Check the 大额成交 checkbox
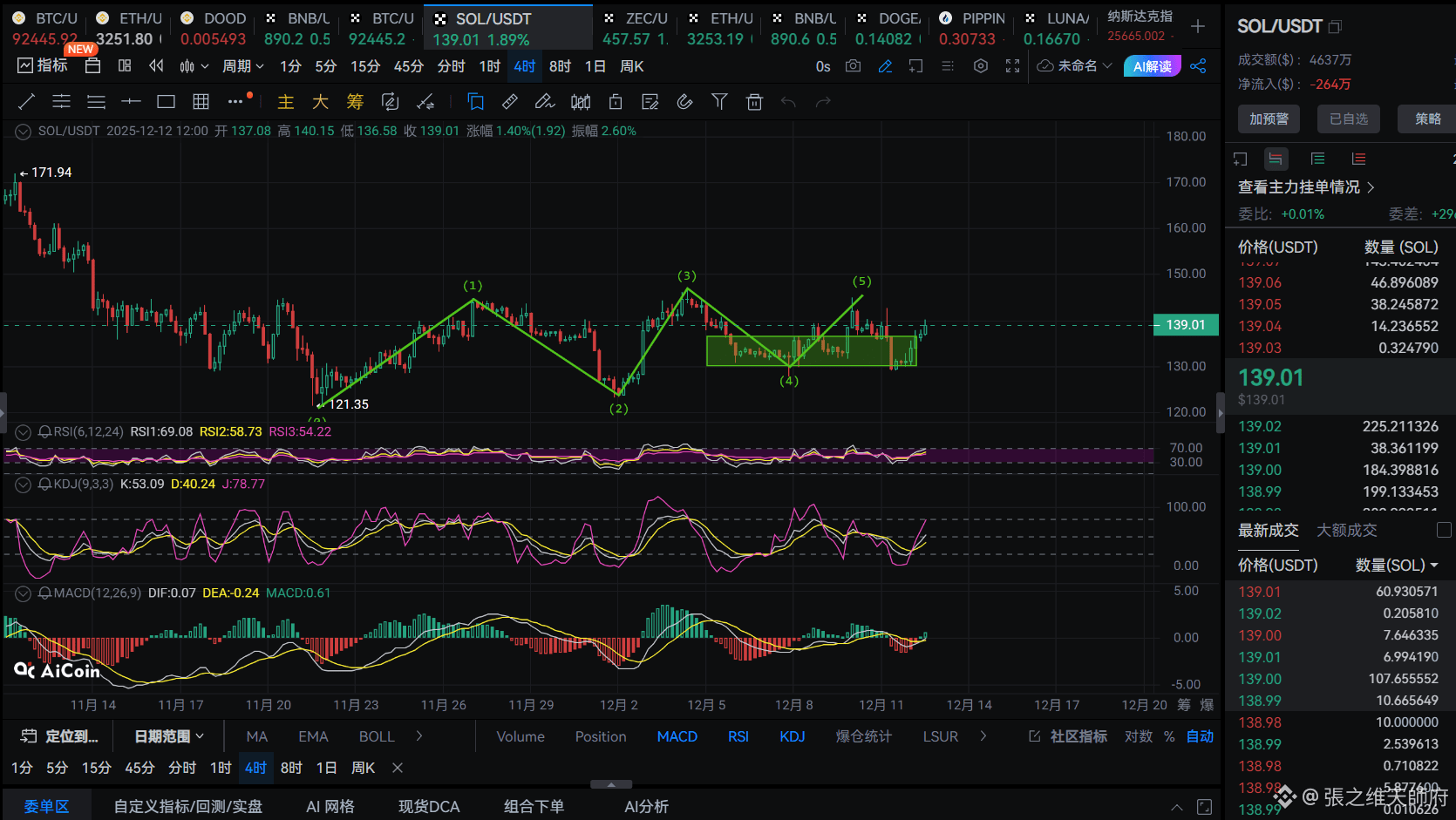Viewport: 1456px width, 820px height. [1444, 530]
